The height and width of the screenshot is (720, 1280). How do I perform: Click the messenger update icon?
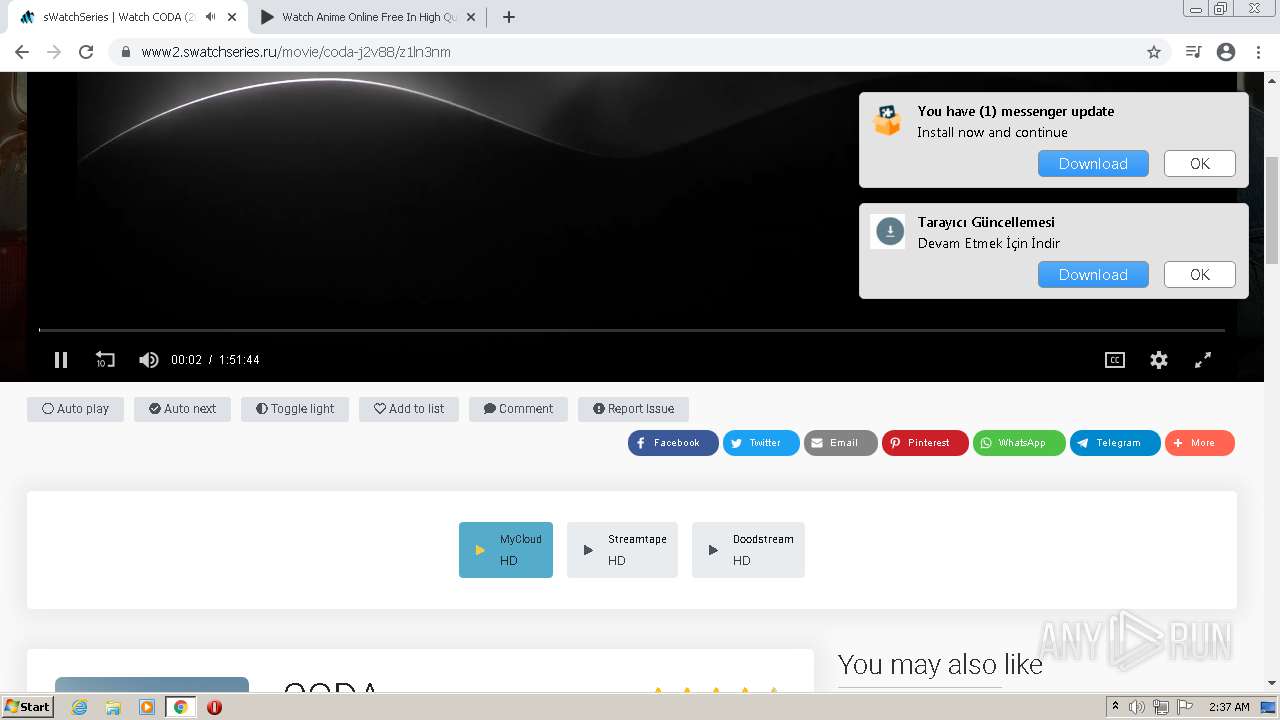(888, 121)
